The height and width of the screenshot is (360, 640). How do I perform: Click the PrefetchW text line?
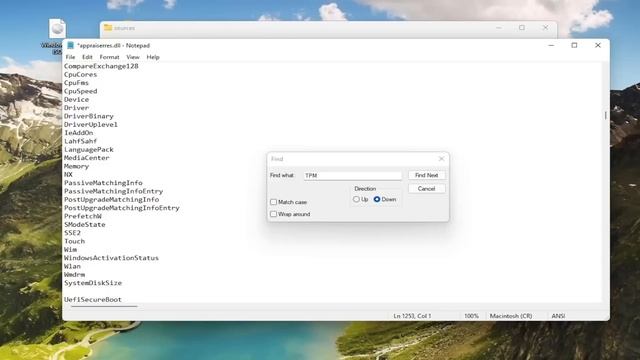pyautogui.click(x=82, y=216)
